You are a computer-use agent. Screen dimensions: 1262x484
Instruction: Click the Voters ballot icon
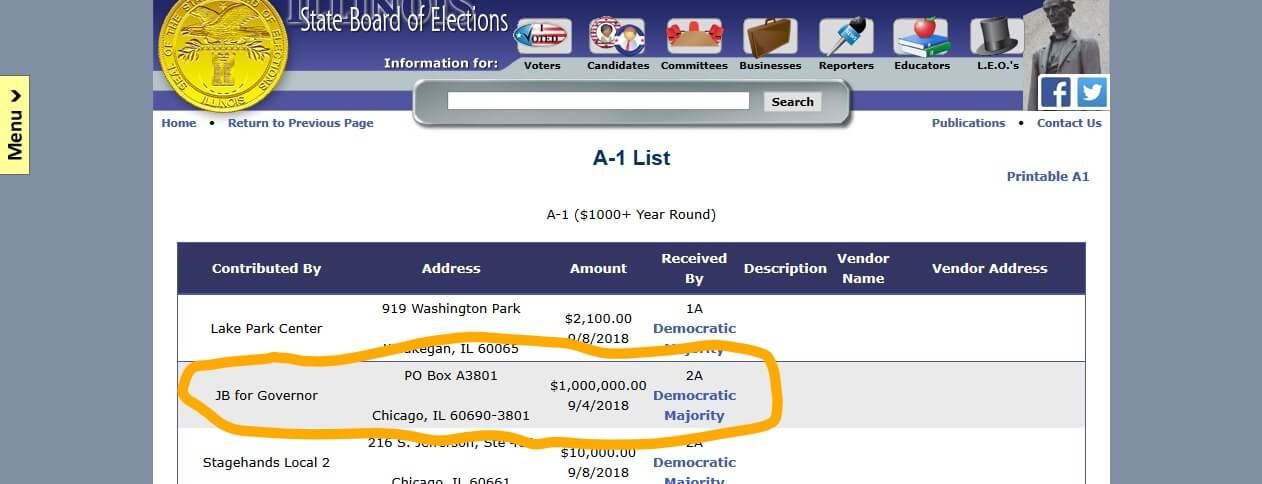(x=541, y=37)
